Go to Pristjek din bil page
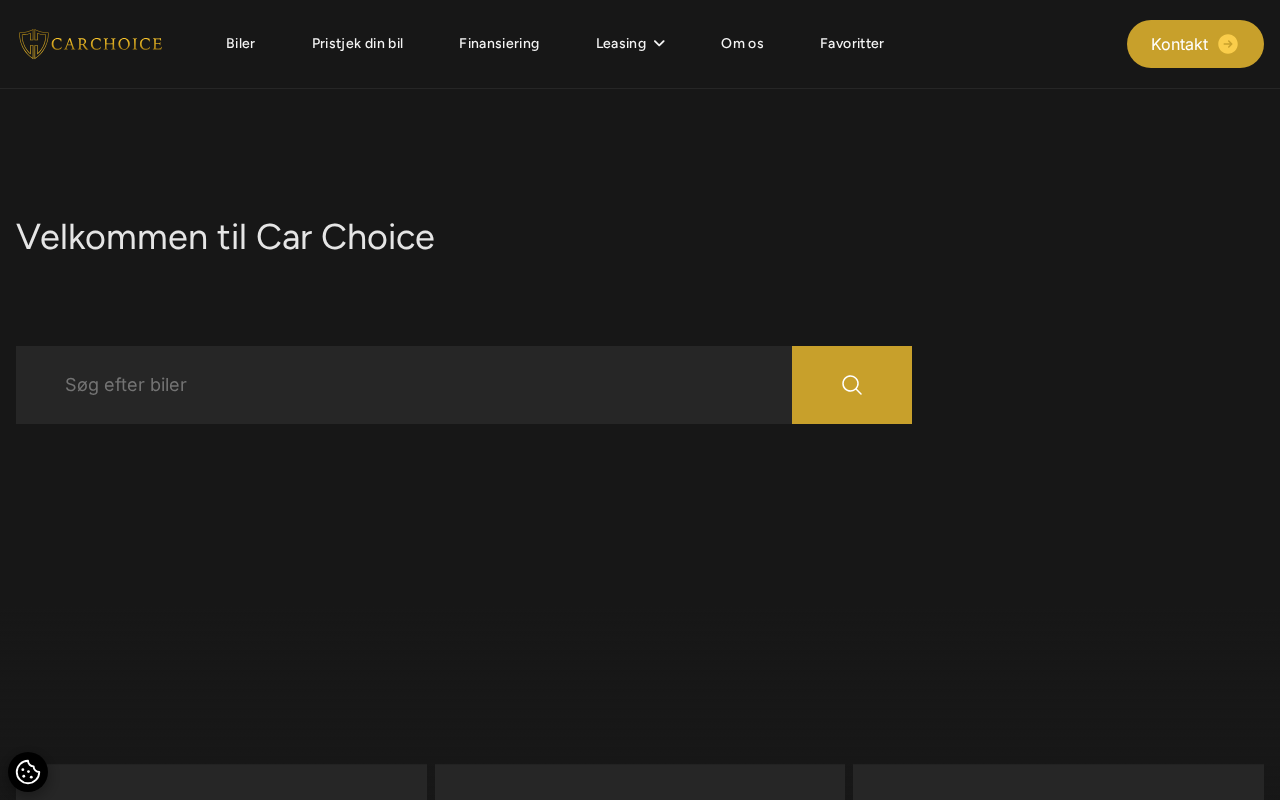1280x800 pixels. 357,43
